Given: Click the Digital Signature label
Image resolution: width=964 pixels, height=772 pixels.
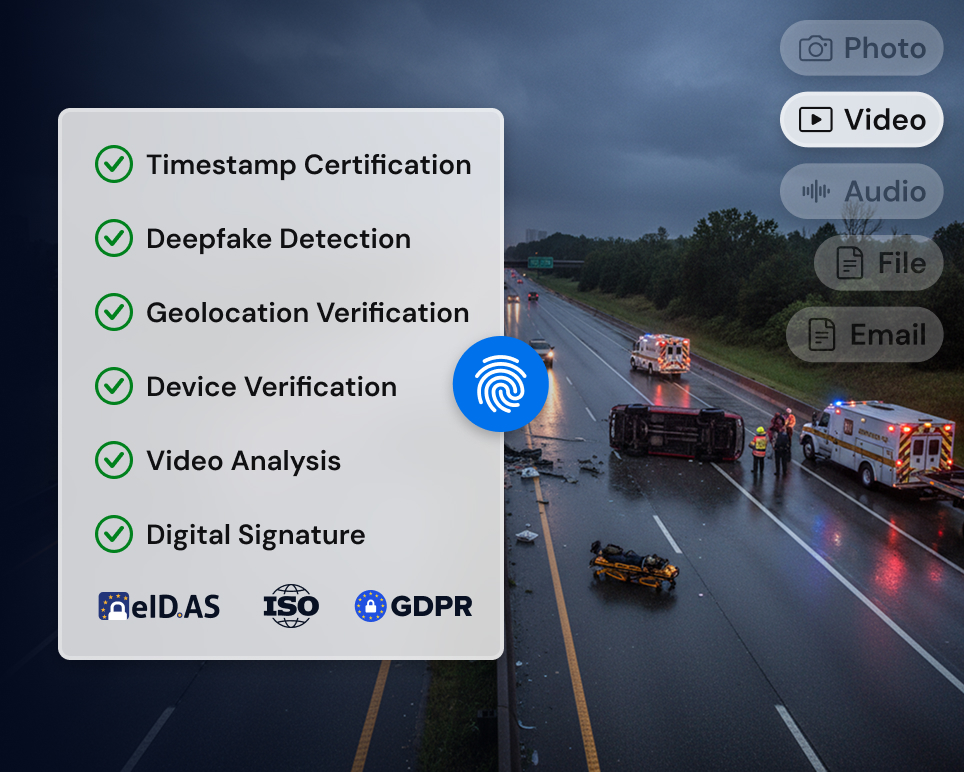Looking at the screenshot, I should pyautogui.click(x=255, y=535).
